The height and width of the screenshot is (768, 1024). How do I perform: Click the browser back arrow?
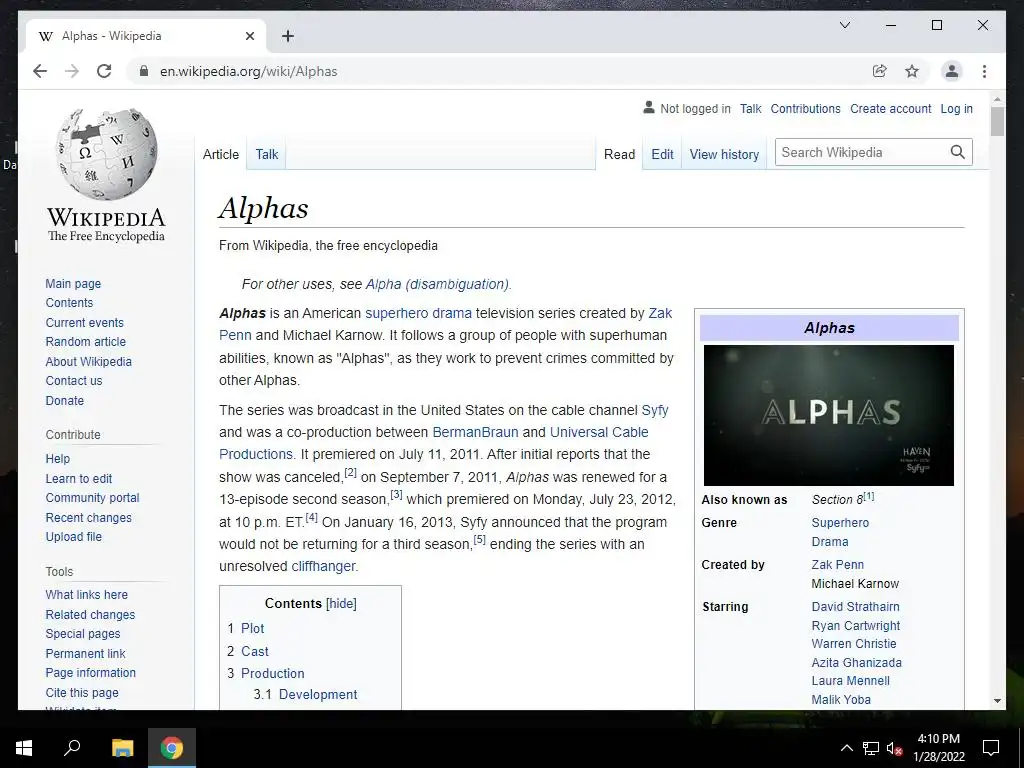point(40,71)
